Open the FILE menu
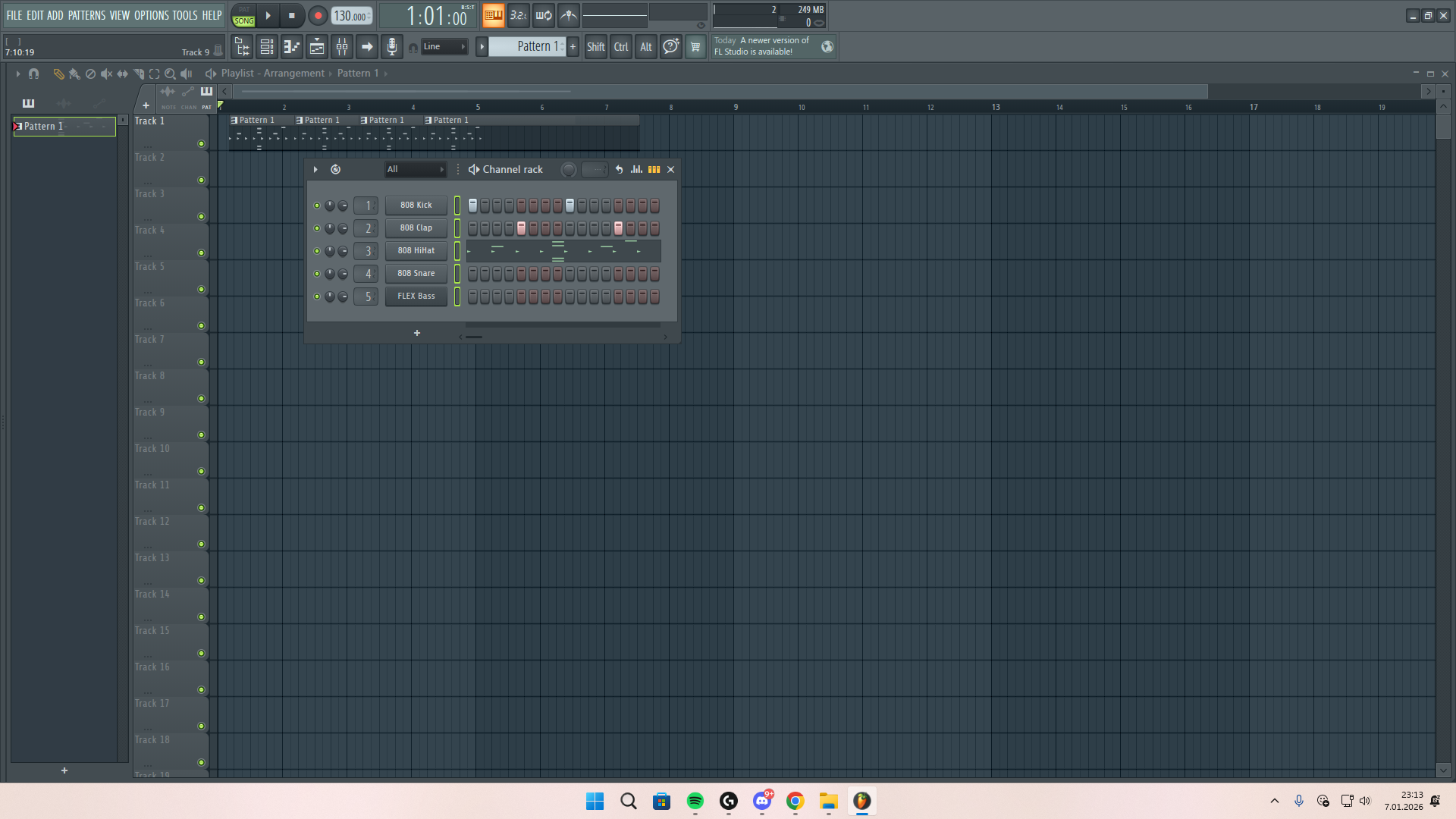This screenshot has height=819, width=1456. (x=14, y=15)
